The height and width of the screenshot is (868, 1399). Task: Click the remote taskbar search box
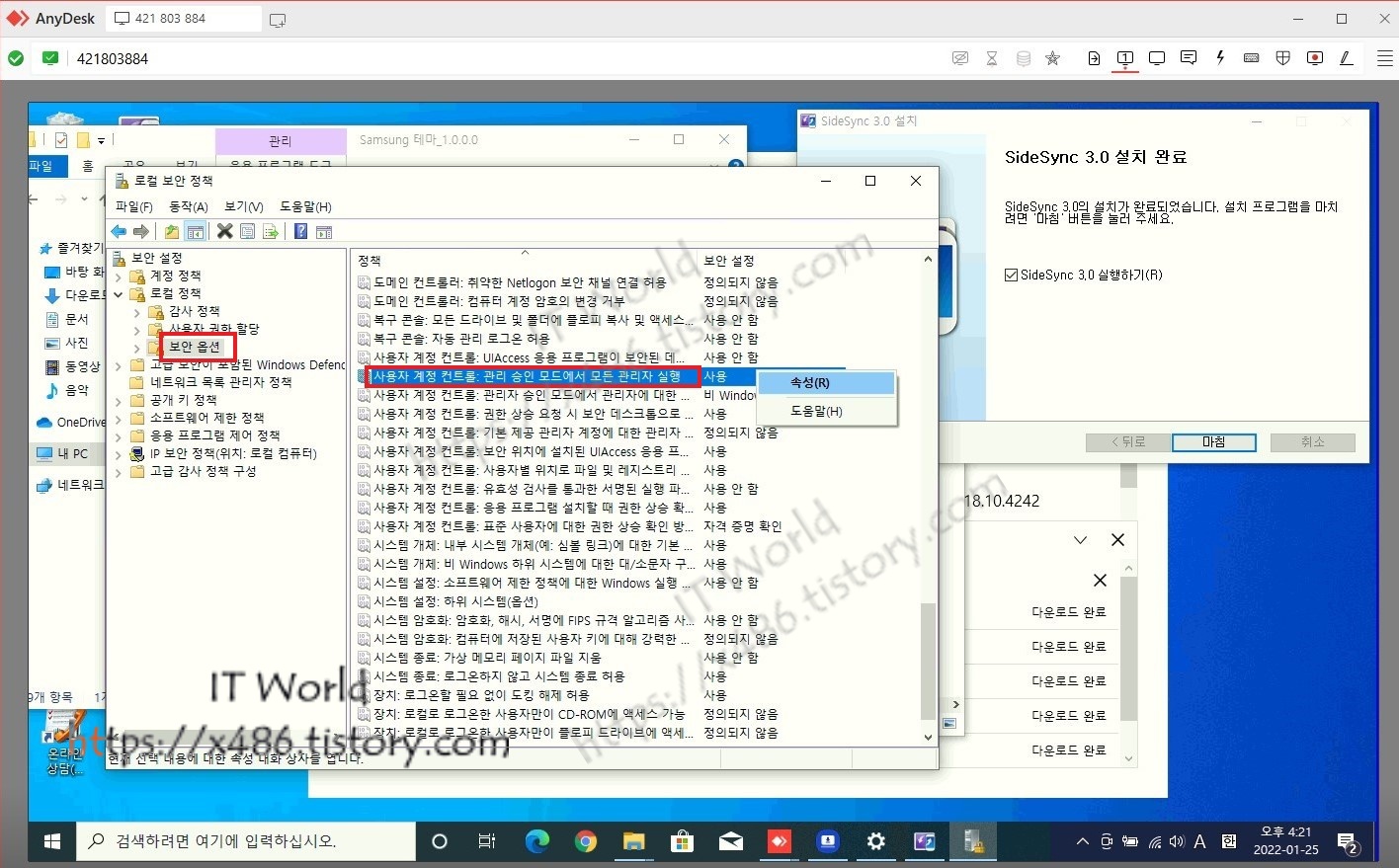pyautogui.click(x=246, y=841)
